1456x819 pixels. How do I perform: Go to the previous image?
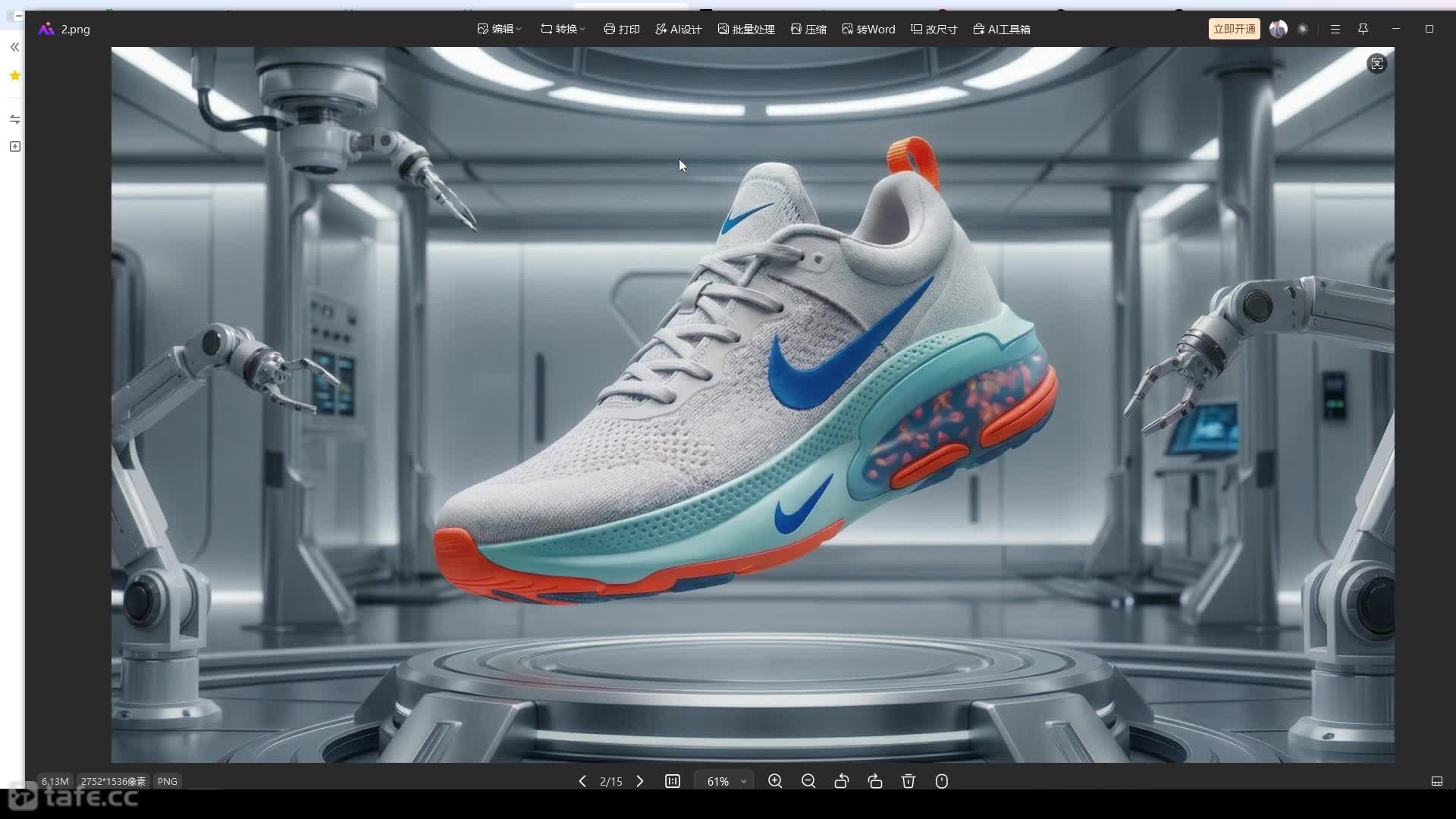click(x=582, y=781)
